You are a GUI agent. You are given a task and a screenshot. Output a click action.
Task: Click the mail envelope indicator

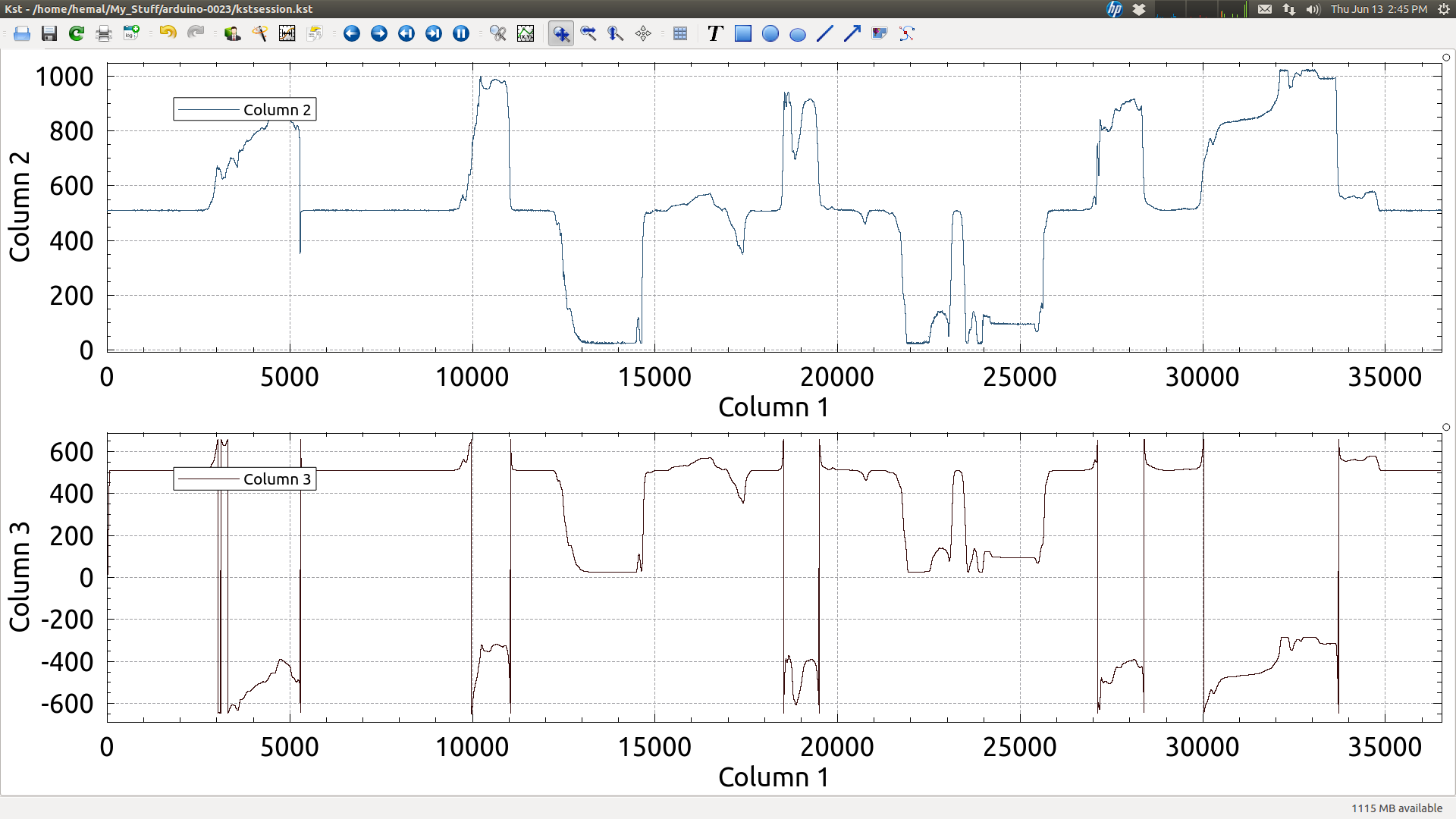point(1265,9)
